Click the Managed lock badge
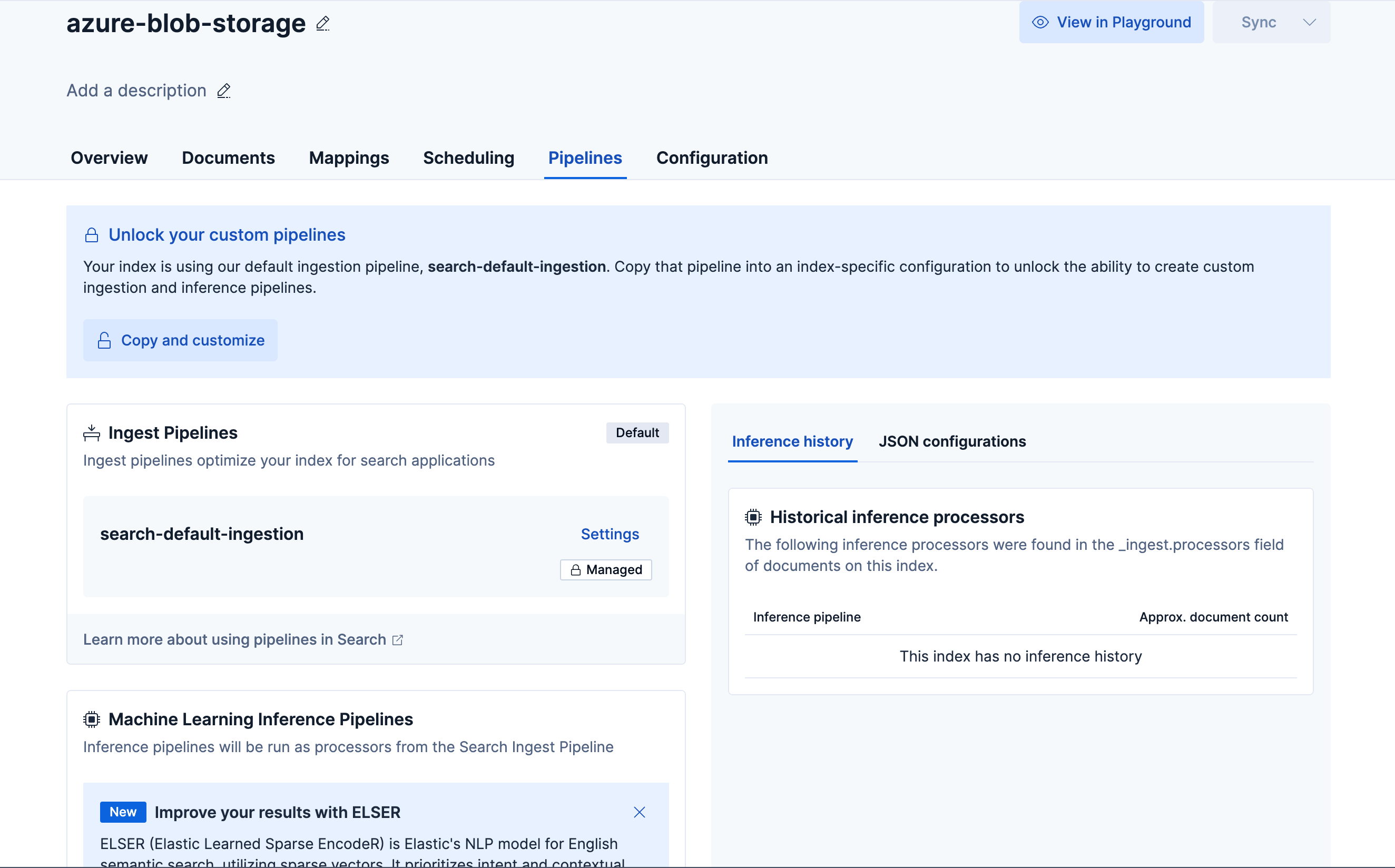Screen dimensions: 1395x868 point(606,570)
